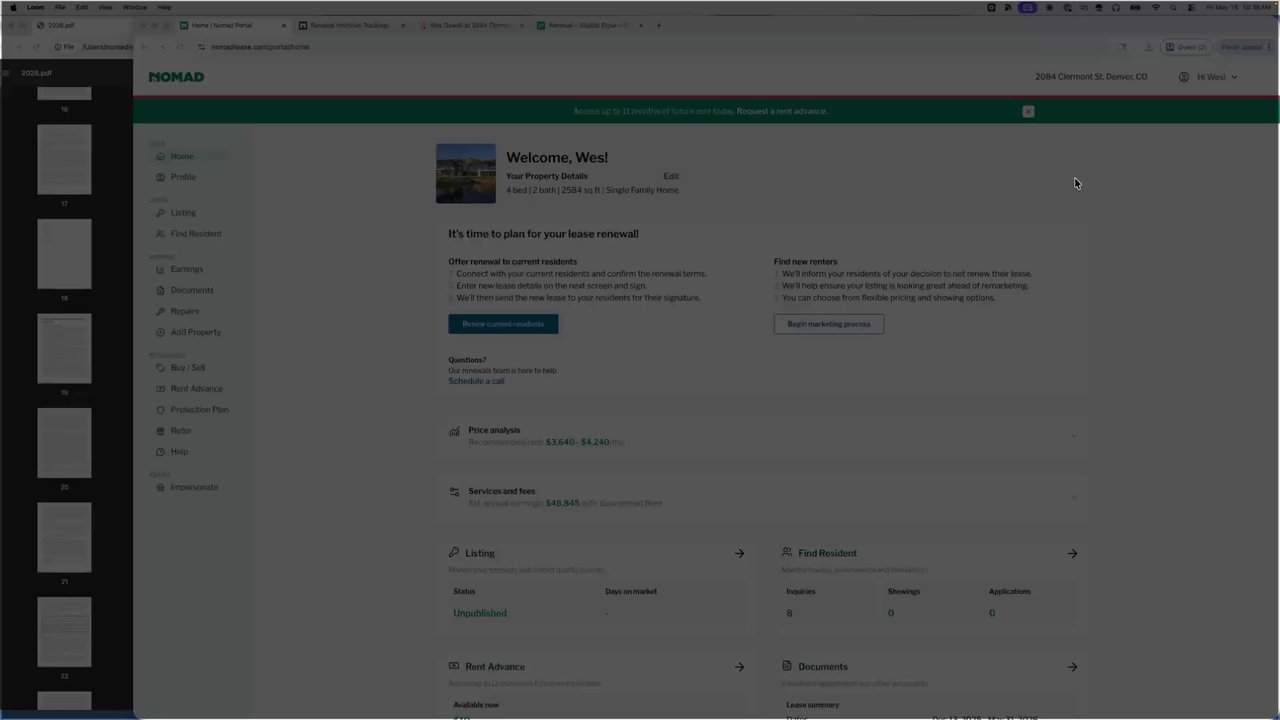1280x720 pixels.
Task: Click the Schedule a call link
Action: click(476, 381)
